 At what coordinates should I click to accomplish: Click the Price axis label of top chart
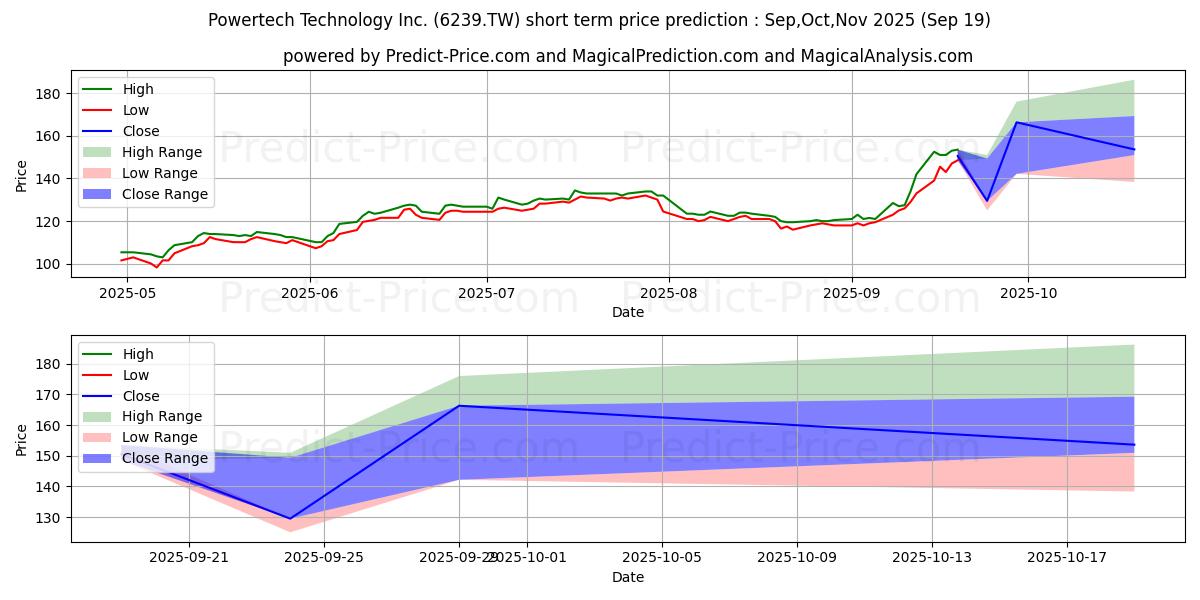point(22,174)
